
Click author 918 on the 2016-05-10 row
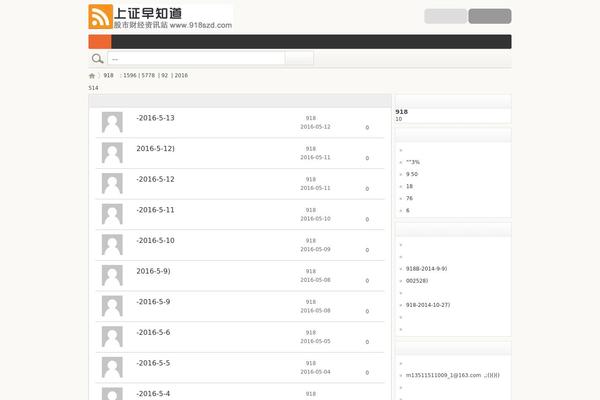311,210
